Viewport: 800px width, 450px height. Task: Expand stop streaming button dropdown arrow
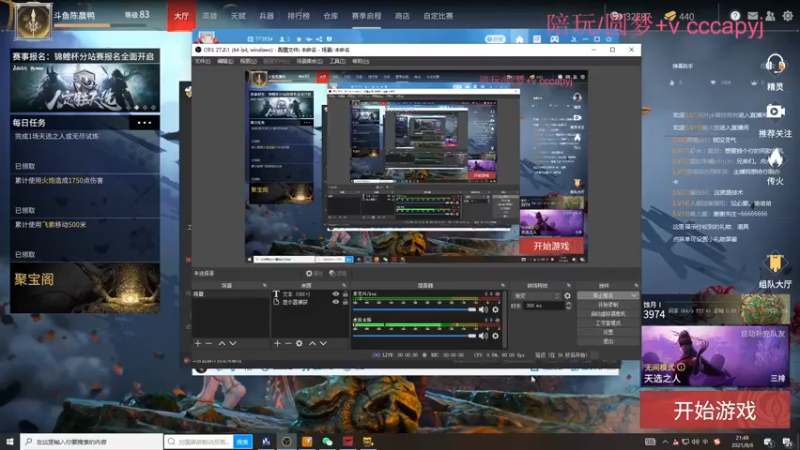[634, 295]
